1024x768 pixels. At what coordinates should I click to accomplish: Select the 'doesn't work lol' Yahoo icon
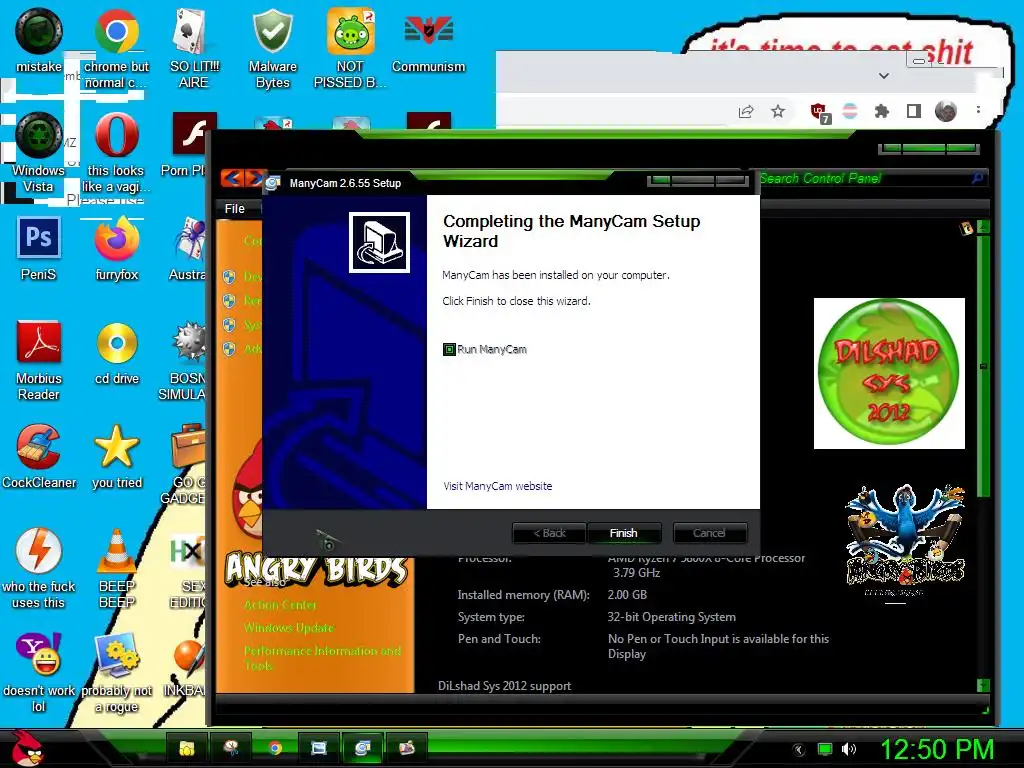38,673
